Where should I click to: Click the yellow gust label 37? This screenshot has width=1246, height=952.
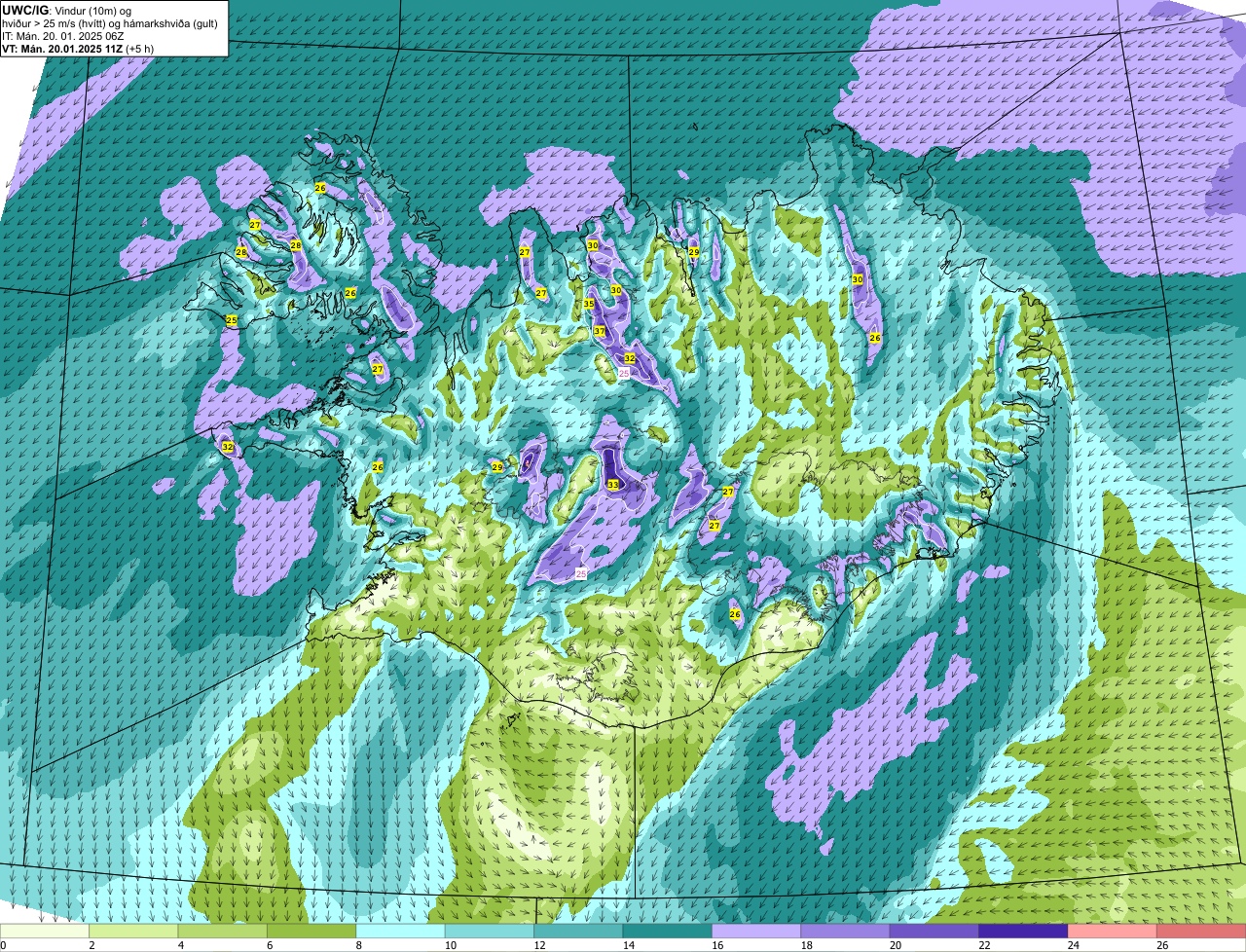[600, 332]
